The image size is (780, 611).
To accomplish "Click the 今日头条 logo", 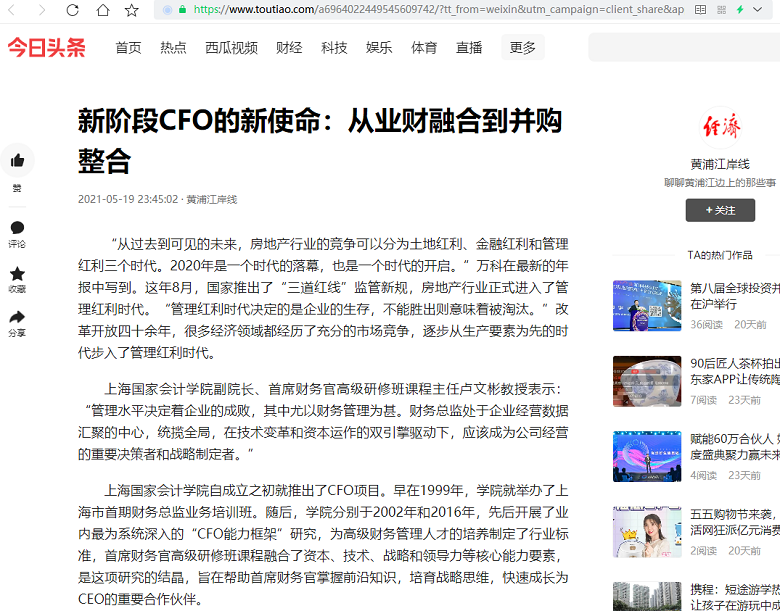I will [47, 48].
